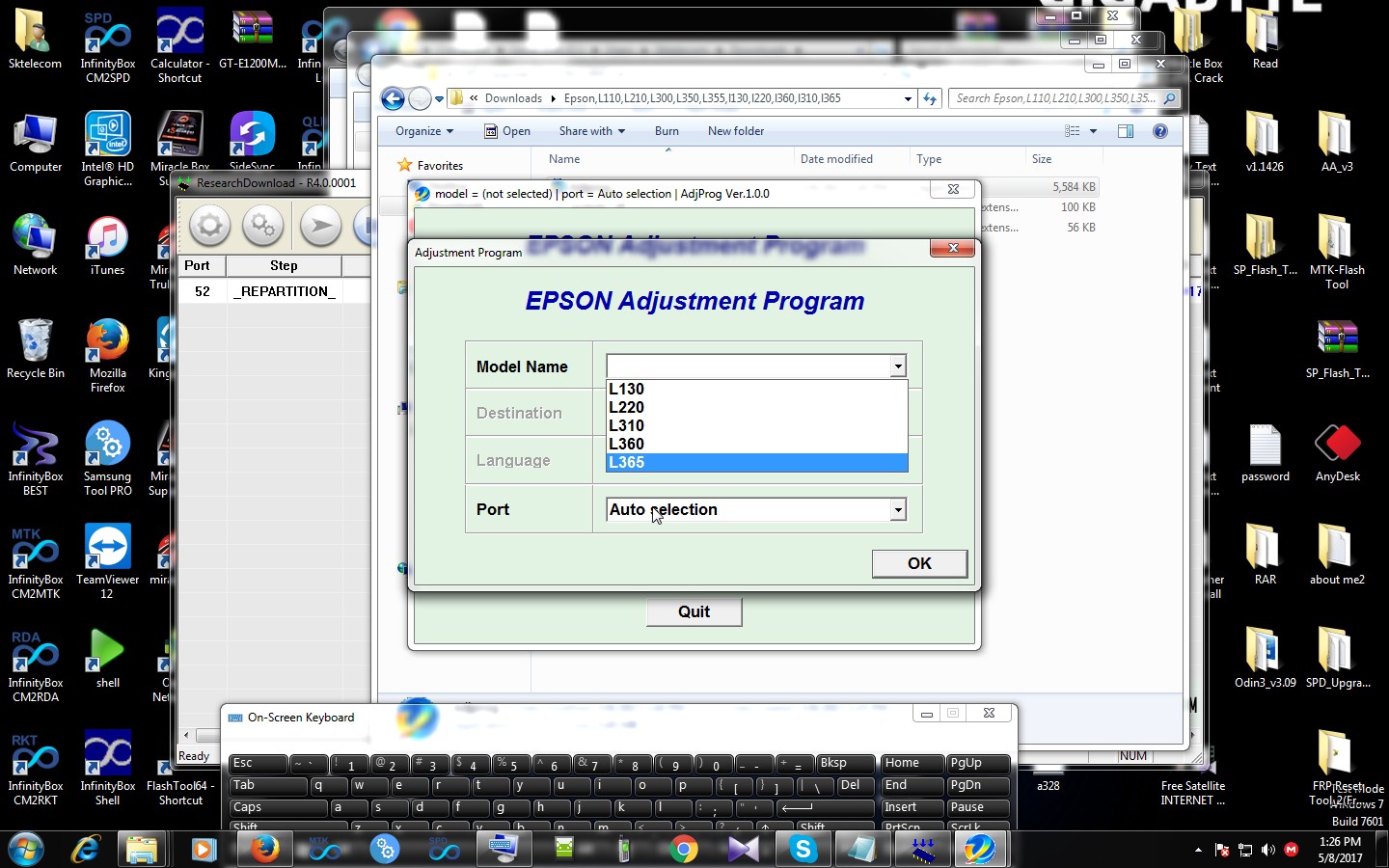Screen dimensions: 1389x868
Task: Click the Port column header
Action: click(202, 265)
